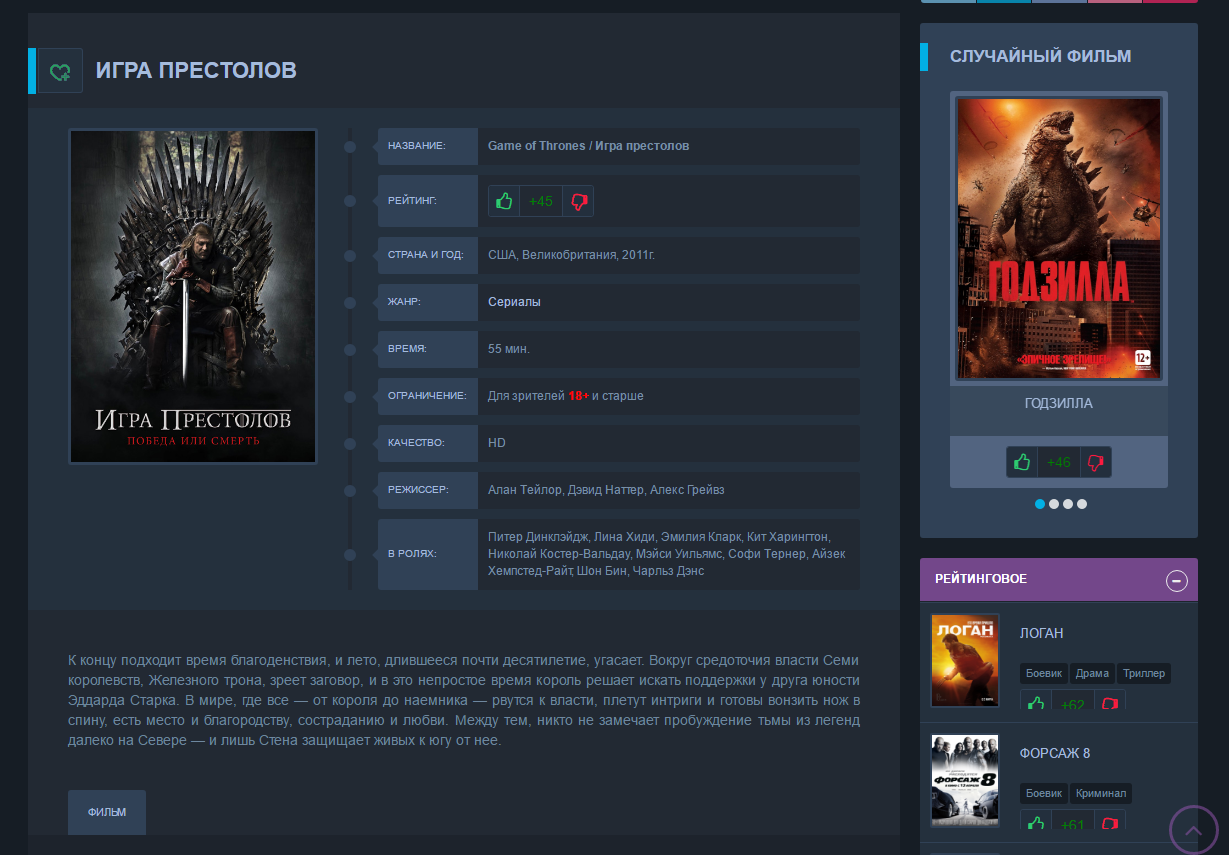The width and height of the screenshot is (1229, 855).
Task: Collapse the Рейтинговое panel
Action: 1177,580
